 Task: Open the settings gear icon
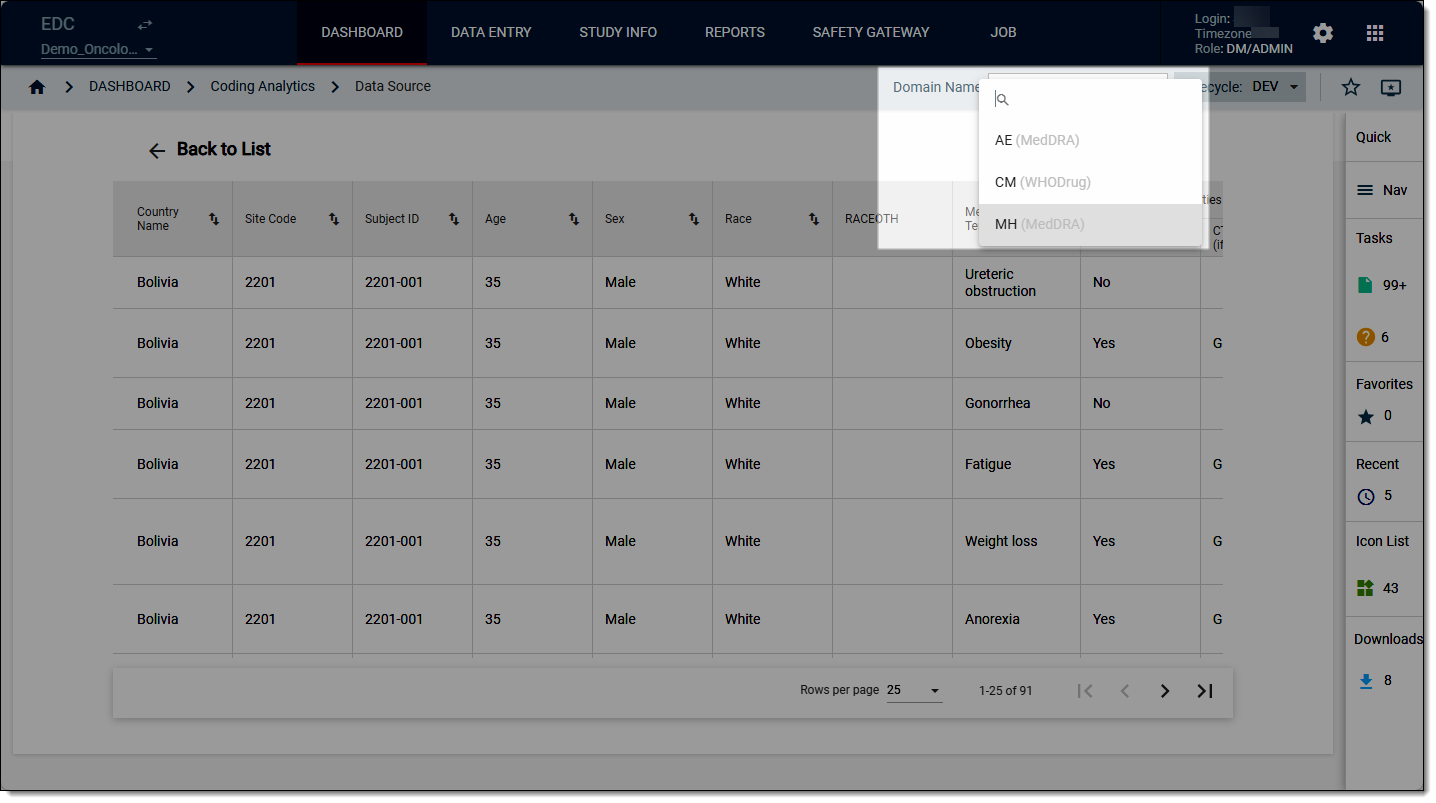tap(1323, 33)
